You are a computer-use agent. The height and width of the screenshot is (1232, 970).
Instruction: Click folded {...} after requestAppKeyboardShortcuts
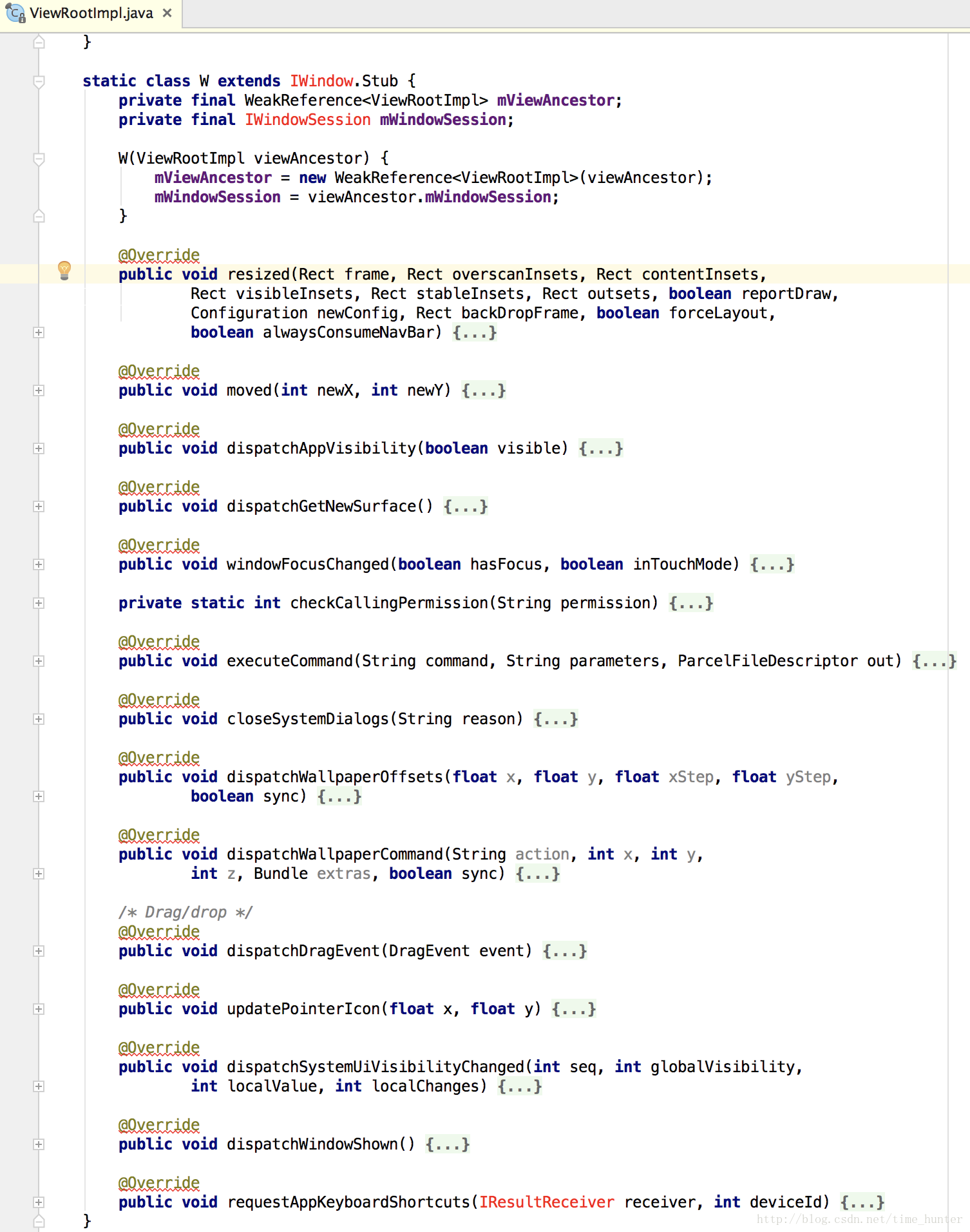[x=862, y=1202]
